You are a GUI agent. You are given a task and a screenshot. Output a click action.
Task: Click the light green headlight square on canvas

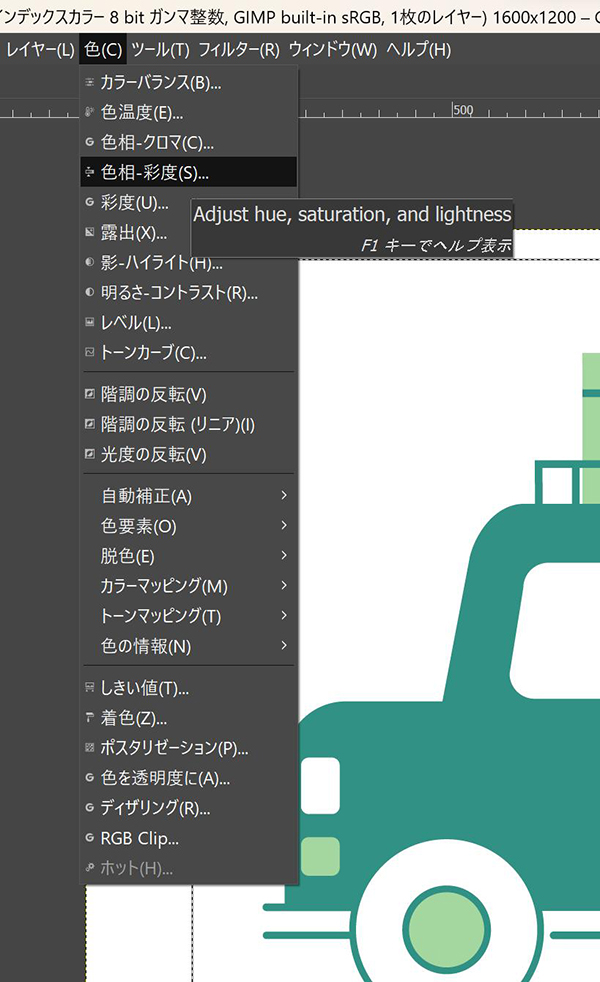[321, 856]
